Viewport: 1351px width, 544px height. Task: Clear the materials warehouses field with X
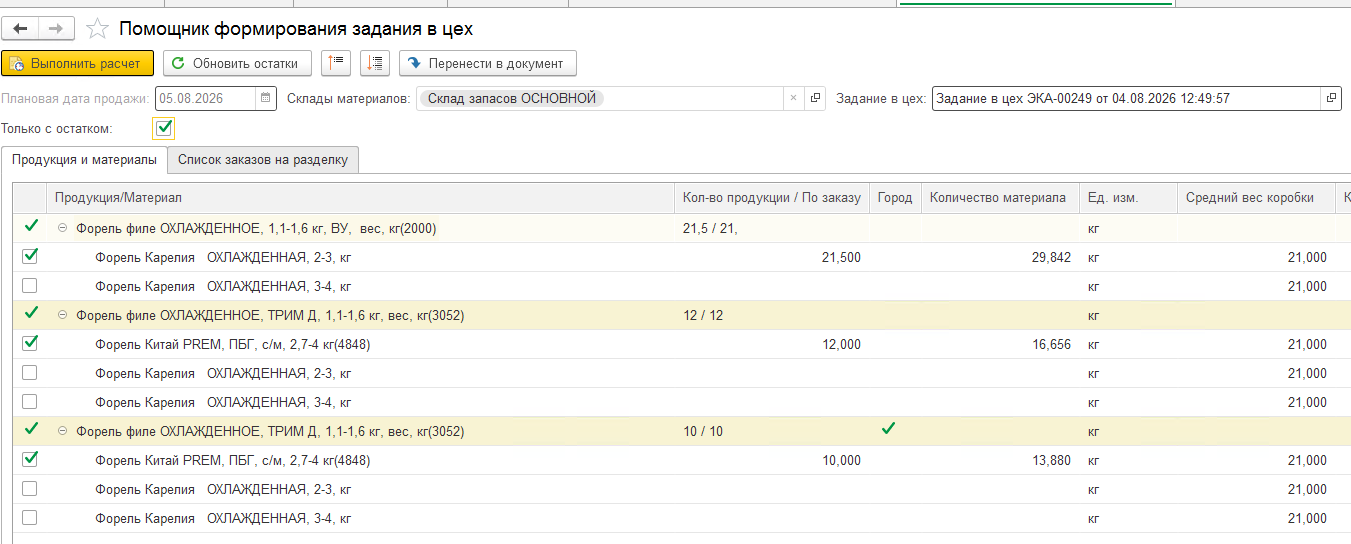(793, 98)
